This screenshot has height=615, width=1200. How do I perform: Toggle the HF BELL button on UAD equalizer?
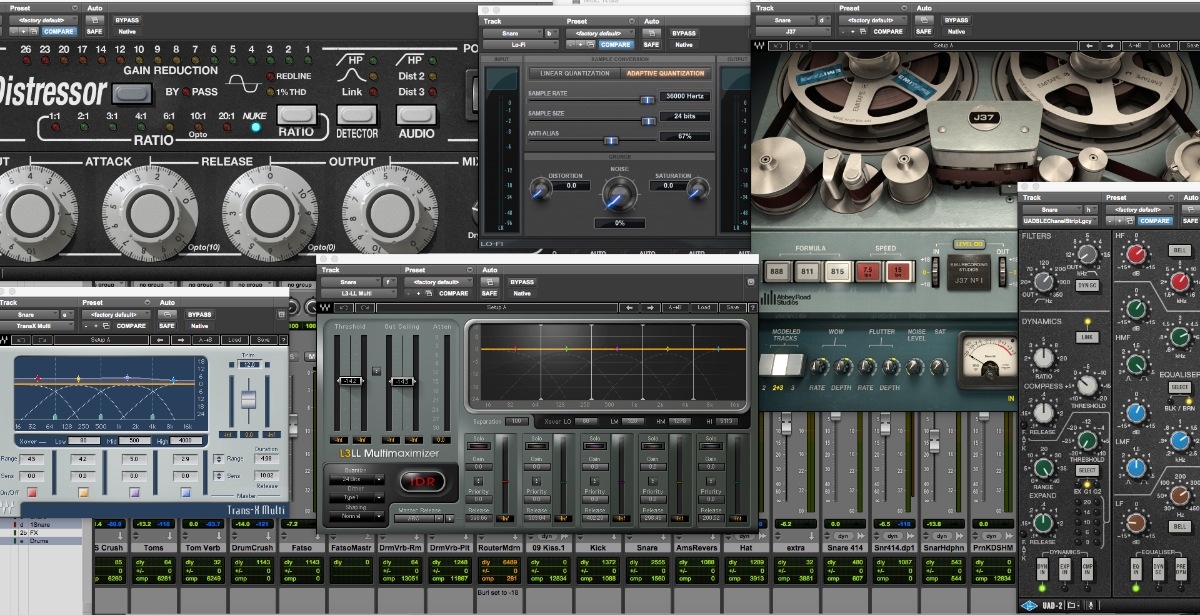click(1179, 250)
